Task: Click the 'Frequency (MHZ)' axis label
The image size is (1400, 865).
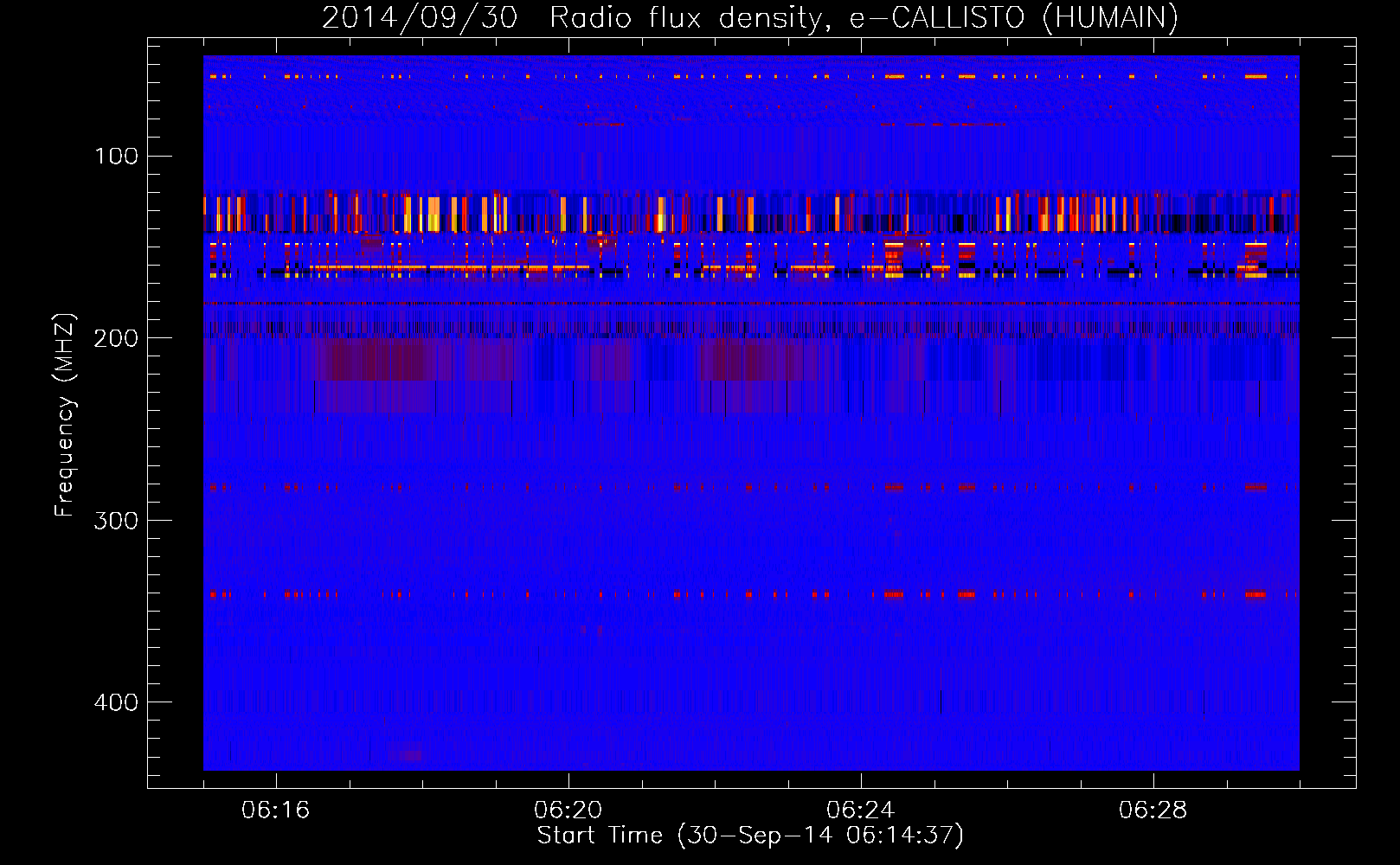Action: pyautogui.click(x=65, y=415)
